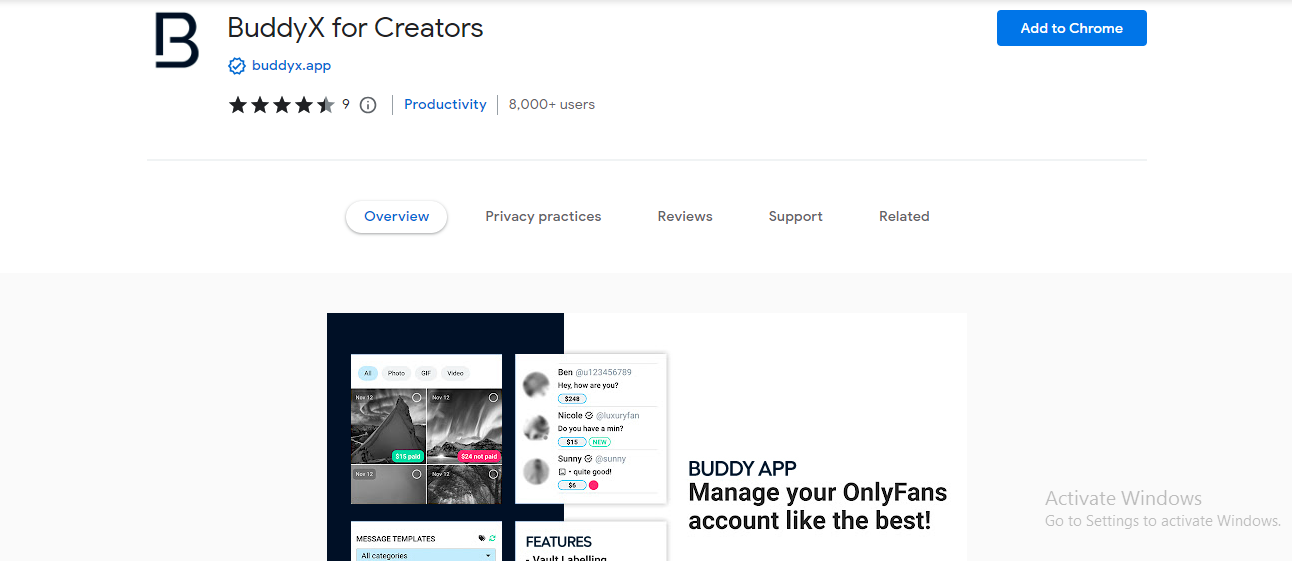Image resolution: width=1292 pixels, height=561 pixels.
Task: Click the BuddyX promotional screenshot
Action: [x=646, y=437]
